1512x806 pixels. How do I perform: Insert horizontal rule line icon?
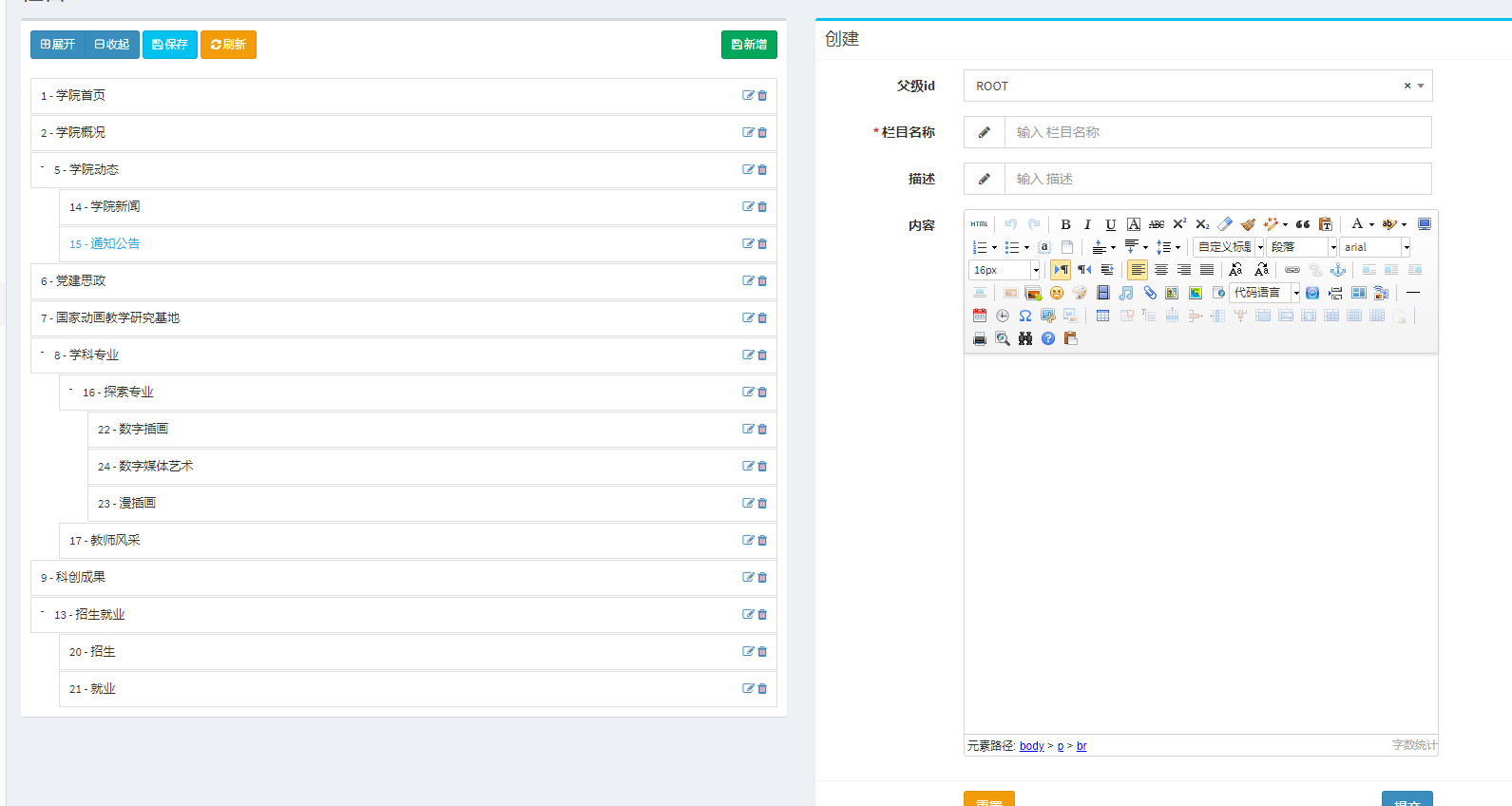click(1413, 293)
